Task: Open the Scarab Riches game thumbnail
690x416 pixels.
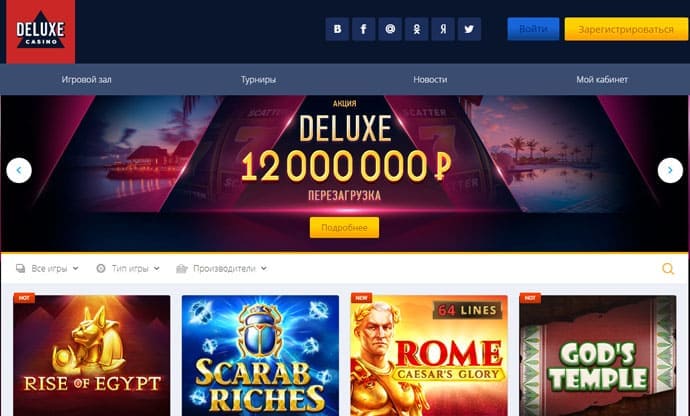Action: [x=260, y=356]
